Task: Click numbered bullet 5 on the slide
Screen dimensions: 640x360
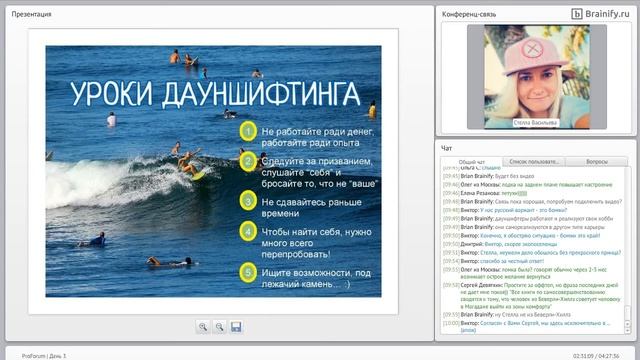Action: tap(248, 273)
